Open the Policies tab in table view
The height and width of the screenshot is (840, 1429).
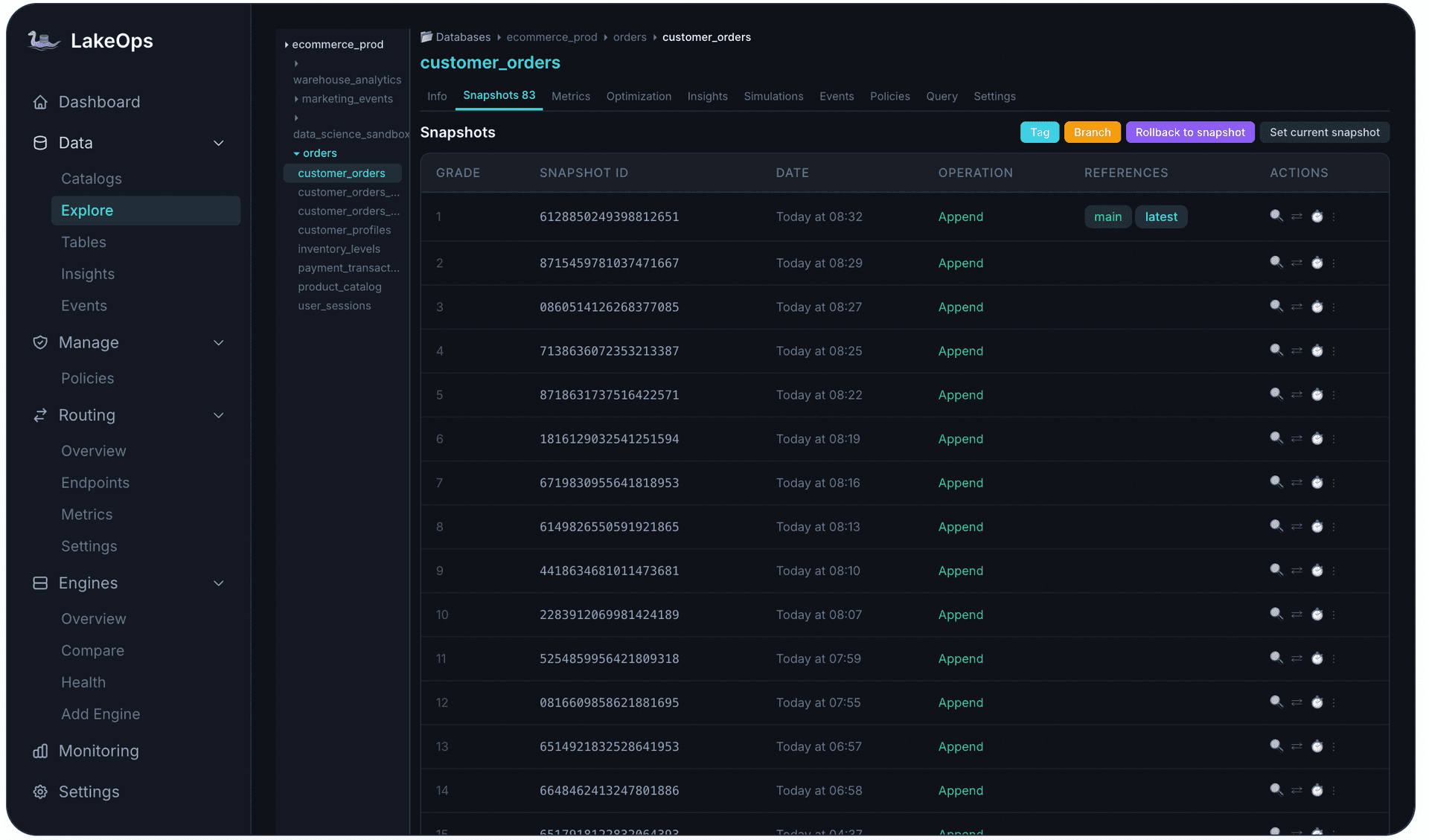tap(889, 96)
